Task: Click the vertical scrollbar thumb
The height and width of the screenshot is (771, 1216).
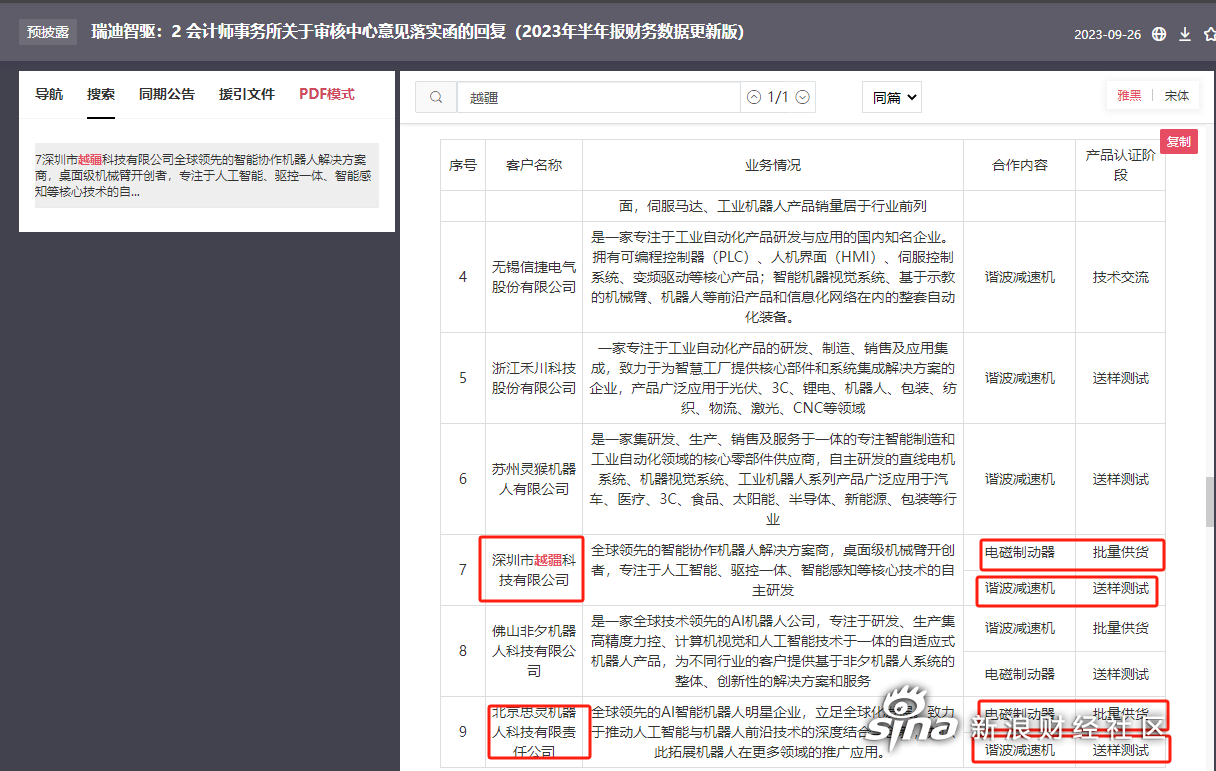Action: click(1210, 501)
